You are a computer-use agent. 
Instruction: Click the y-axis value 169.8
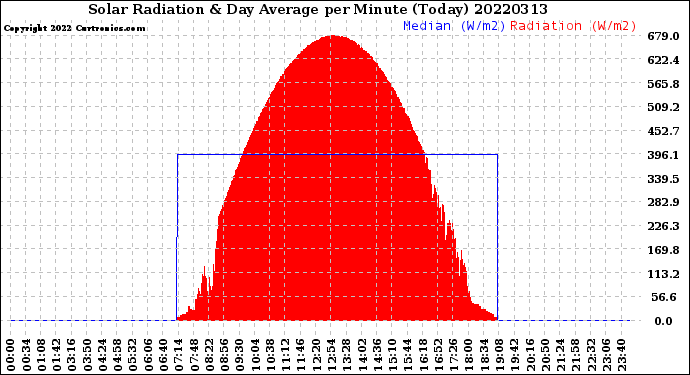663,250
